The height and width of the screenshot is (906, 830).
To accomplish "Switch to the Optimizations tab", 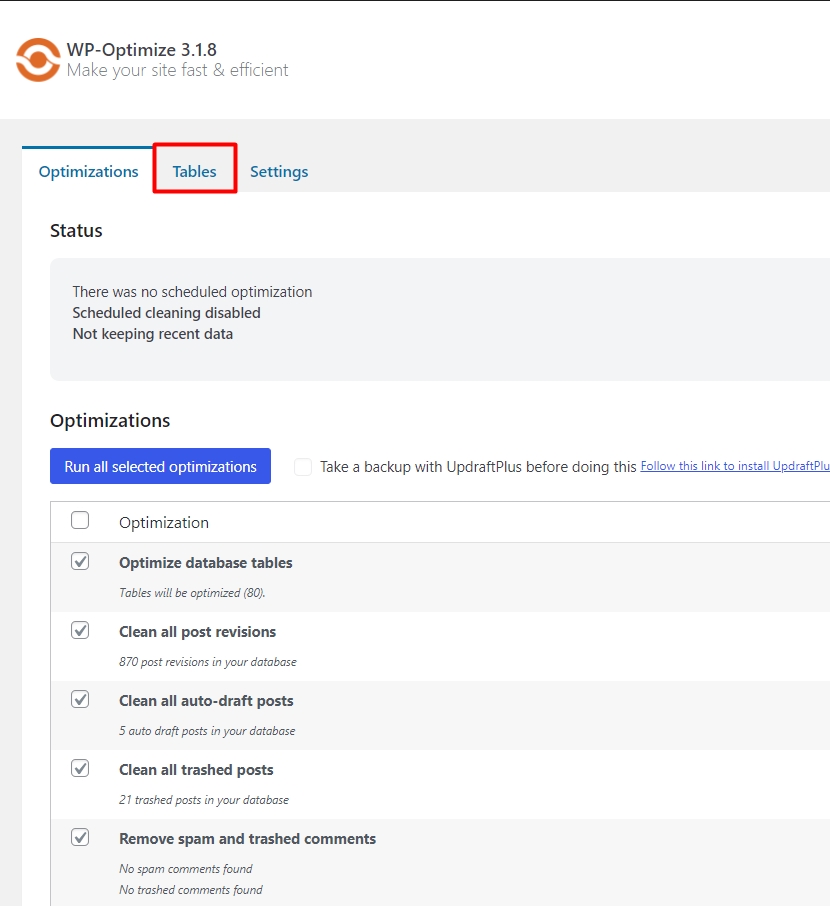I will pos(88,172).
